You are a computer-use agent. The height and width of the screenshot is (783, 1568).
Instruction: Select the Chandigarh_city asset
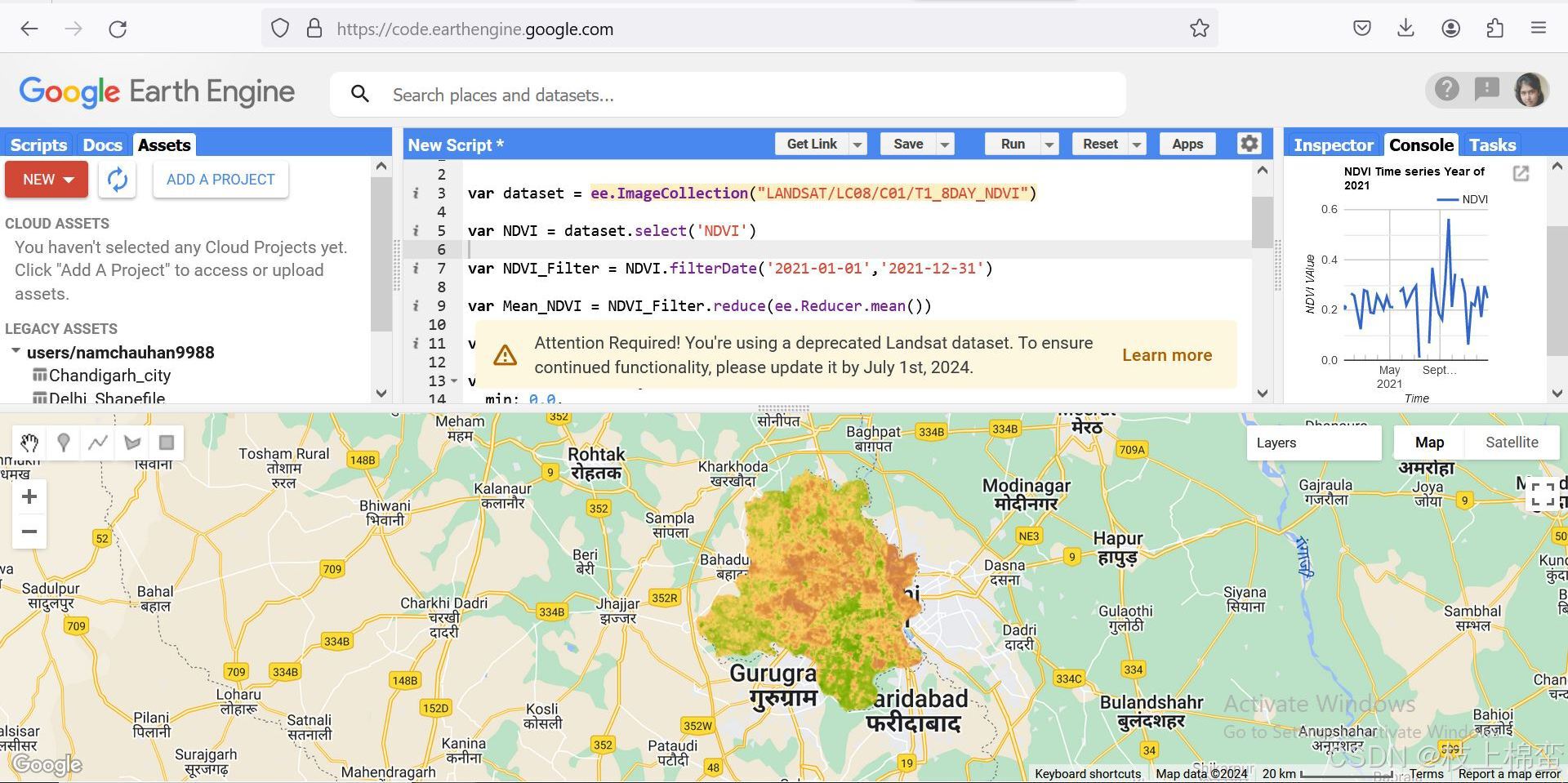[x=109, y=376]
